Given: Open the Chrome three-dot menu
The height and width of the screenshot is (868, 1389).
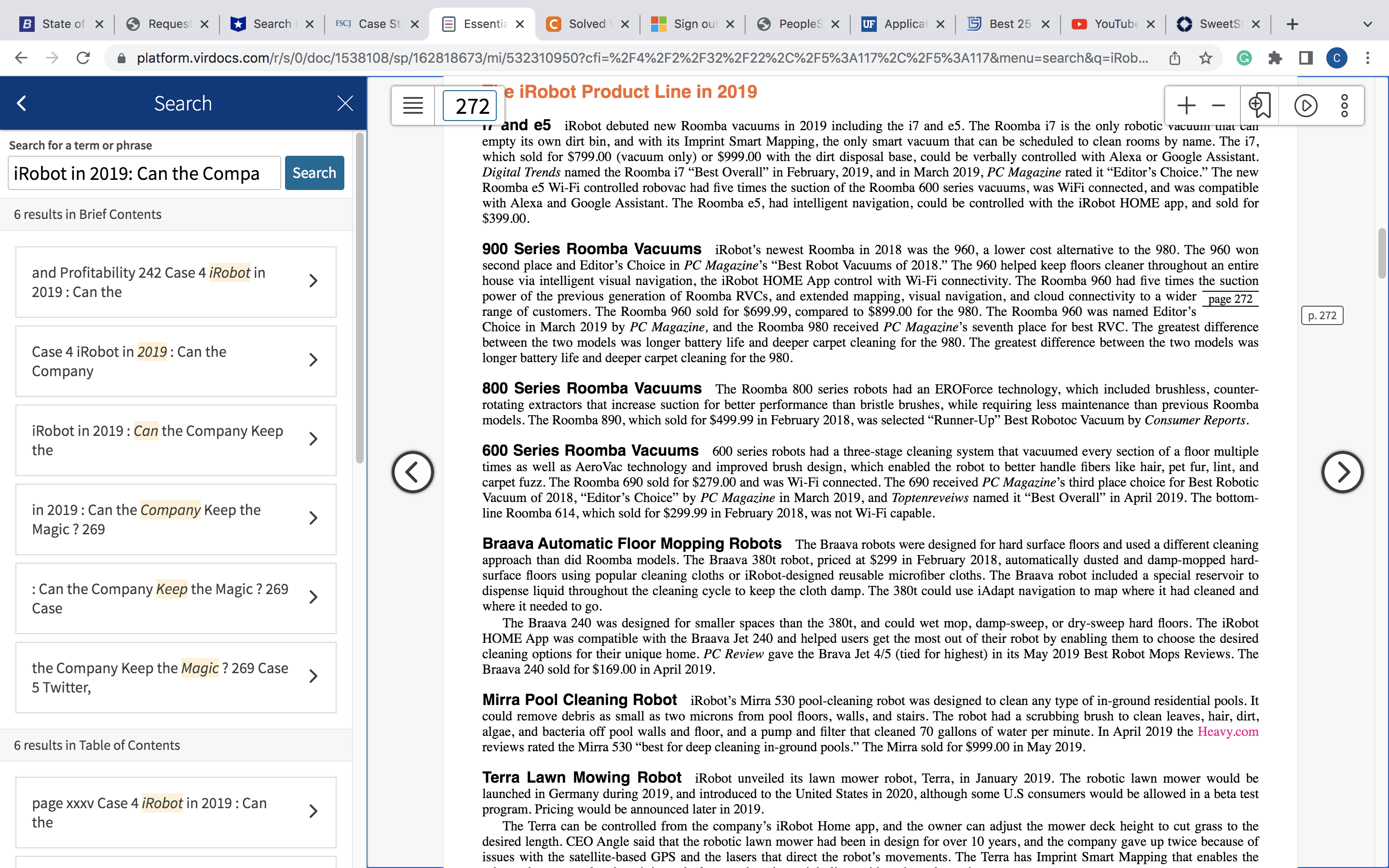Looking at the screenshot, I should pyautogui.click(x=1368, y=58).
